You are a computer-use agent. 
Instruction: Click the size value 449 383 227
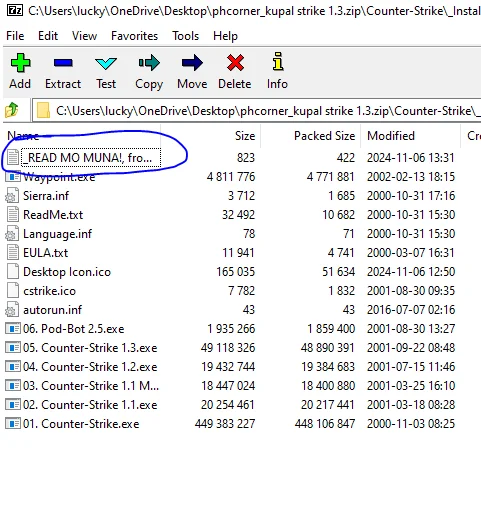tap(225, 424)
